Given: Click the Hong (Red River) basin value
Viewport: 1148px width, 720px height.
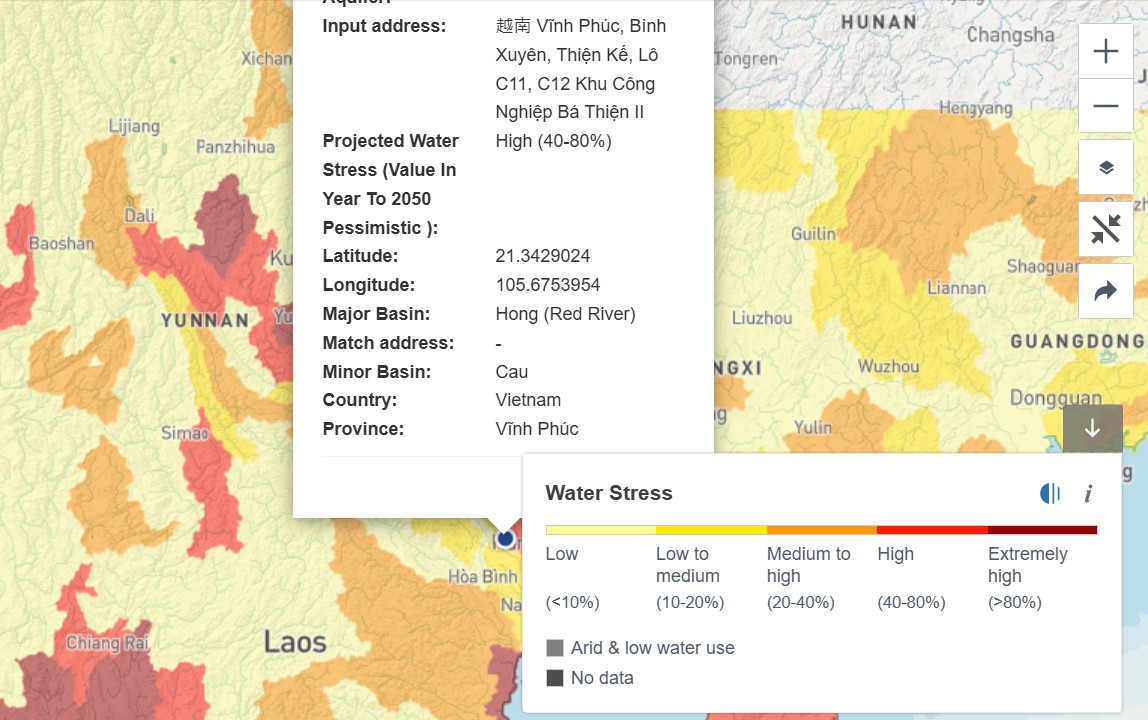Looking at the screenshot, I should 565,314.
